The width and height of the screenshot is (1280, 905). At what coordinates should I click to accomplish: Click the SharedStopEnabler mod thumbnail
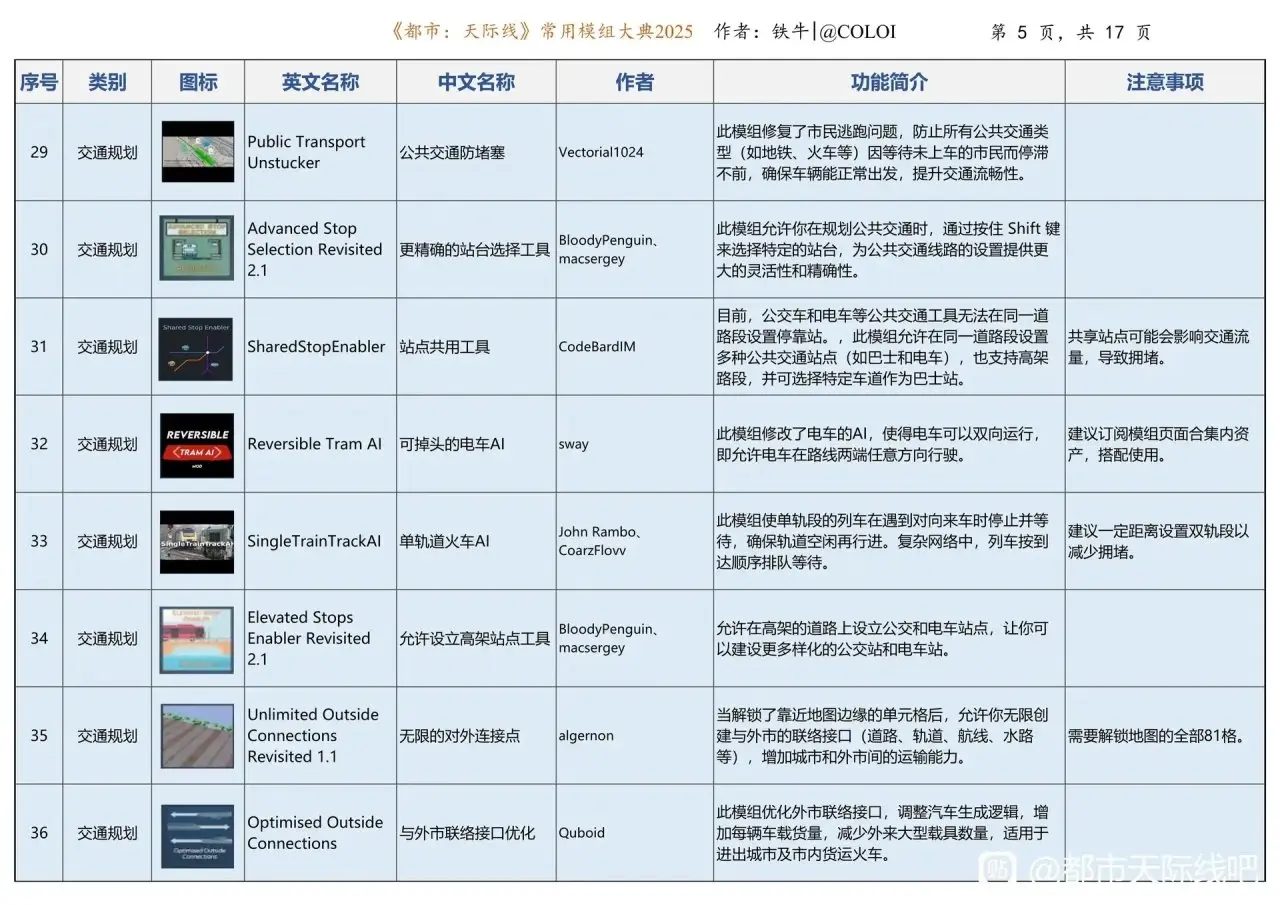(x=197, y=348)
